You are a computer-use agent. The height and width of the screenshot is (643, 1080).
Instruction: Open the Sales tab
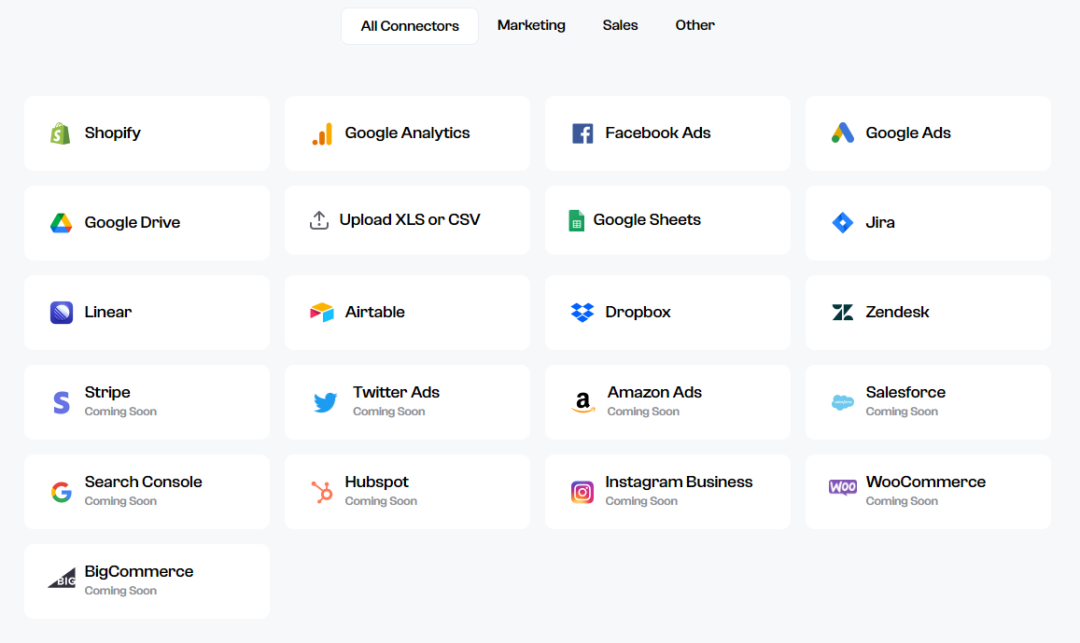[620, 25]
